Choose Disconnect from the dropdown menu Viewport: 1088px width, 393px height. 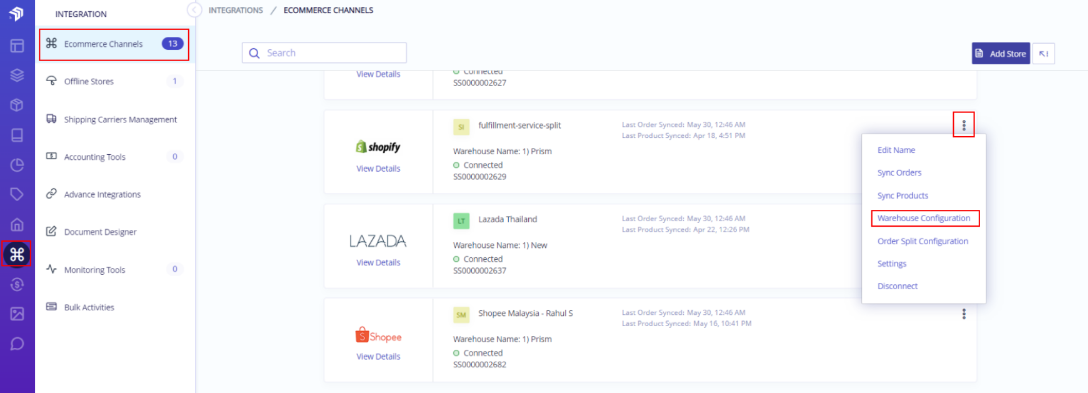[897, 286]
